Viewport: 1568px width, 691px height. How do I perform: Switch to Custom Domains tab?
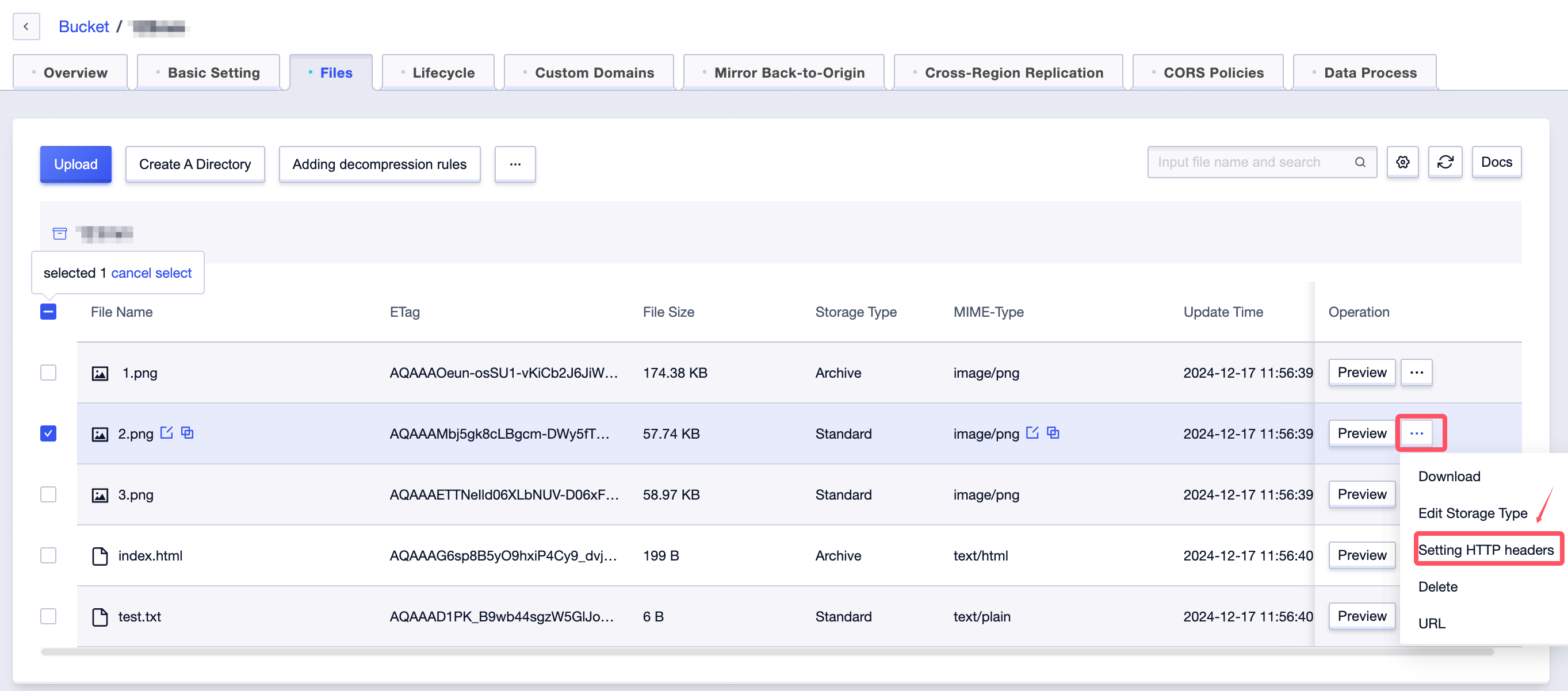pyautogui.click(x=588, y=72)
